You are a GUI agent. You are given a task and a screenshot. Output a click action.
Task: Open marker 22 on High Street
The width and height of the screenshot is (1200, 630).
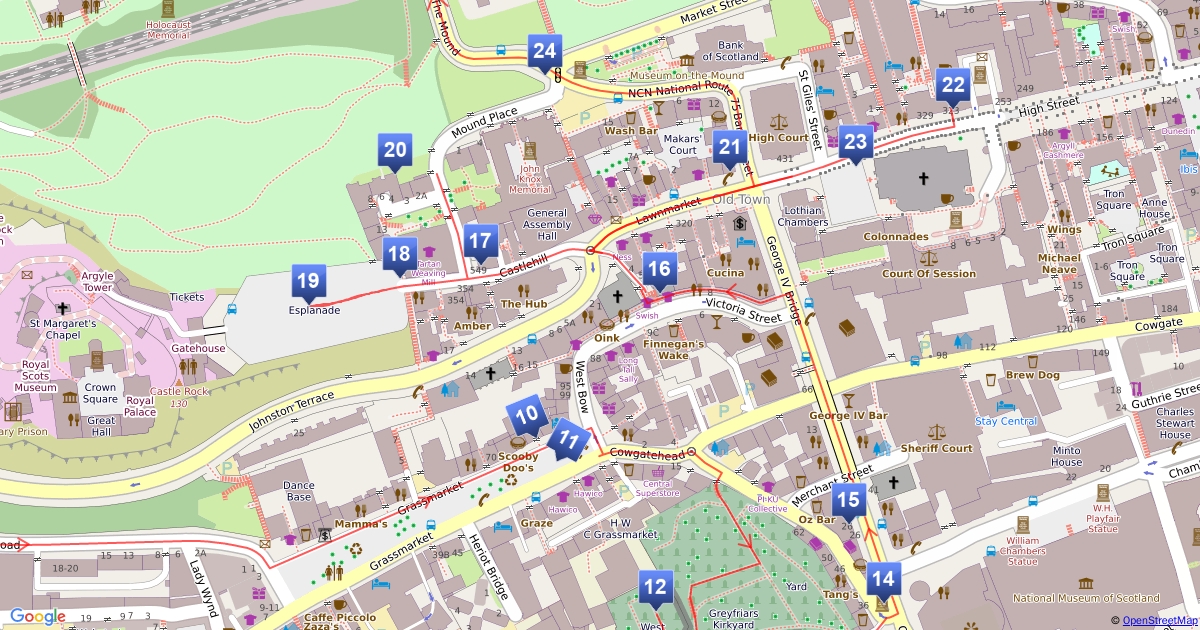[953, 87]
